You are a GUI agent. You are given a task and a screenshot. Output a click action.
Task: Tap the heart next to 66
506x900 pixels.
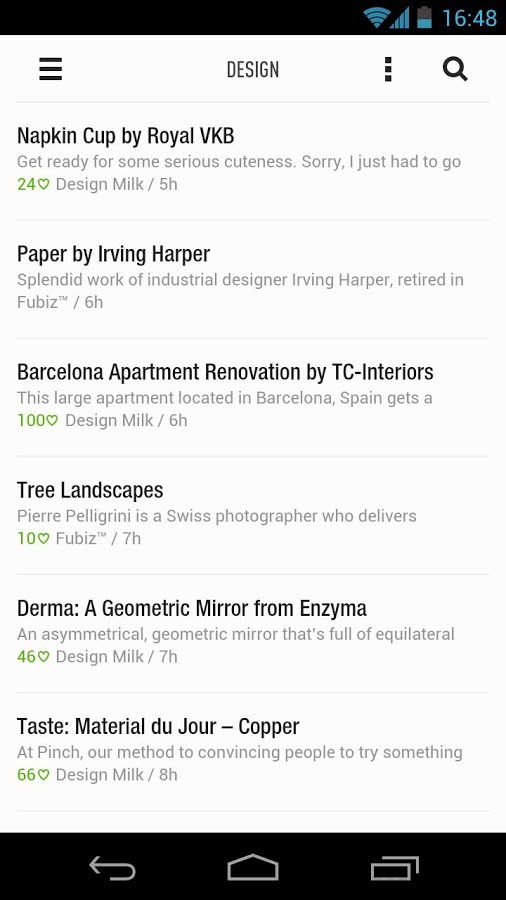(44, 775)
